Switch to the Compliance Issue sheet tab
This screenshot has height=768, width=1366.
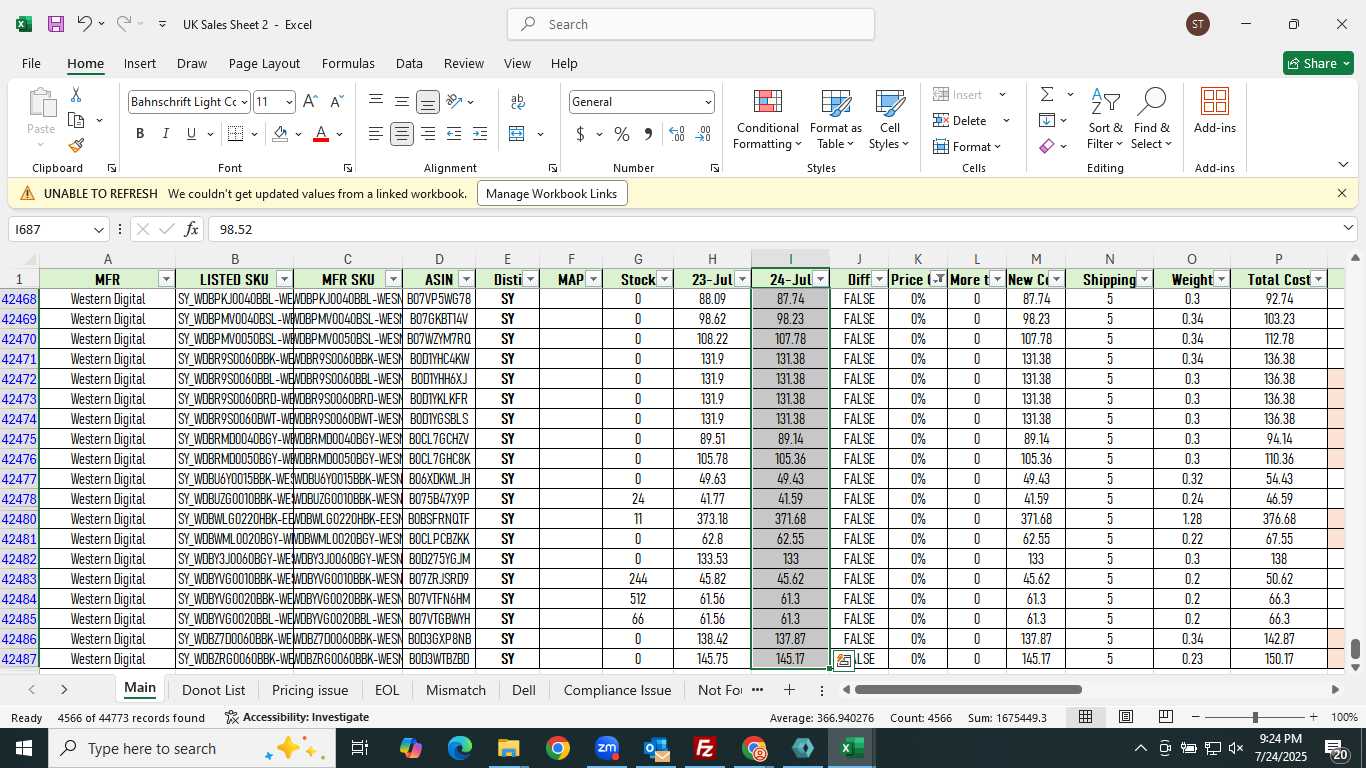coord(617,690)
